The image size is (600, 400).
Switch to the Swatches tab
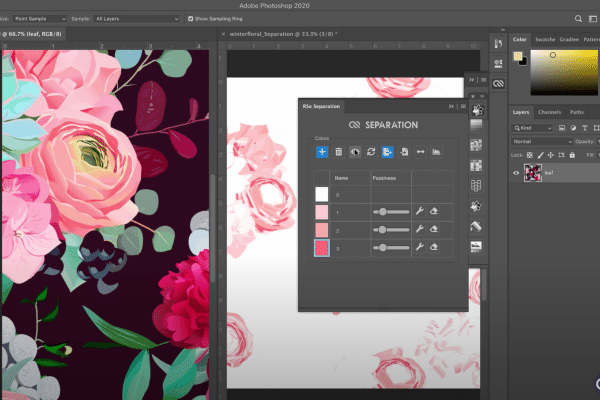pos(544,40)
